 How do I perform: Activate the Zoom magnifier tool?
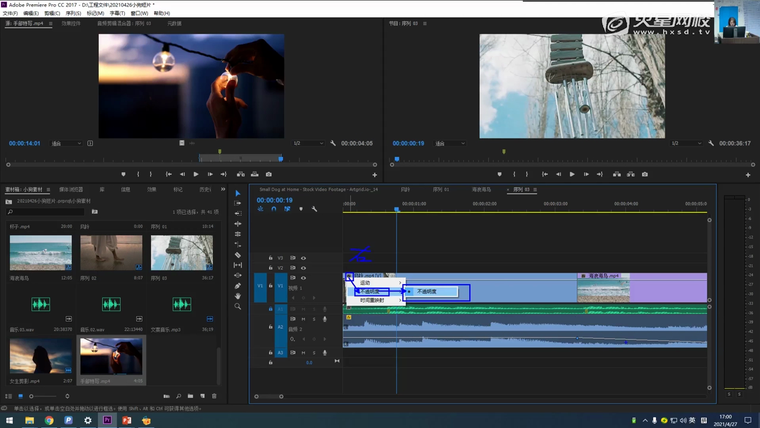[238, 306]
